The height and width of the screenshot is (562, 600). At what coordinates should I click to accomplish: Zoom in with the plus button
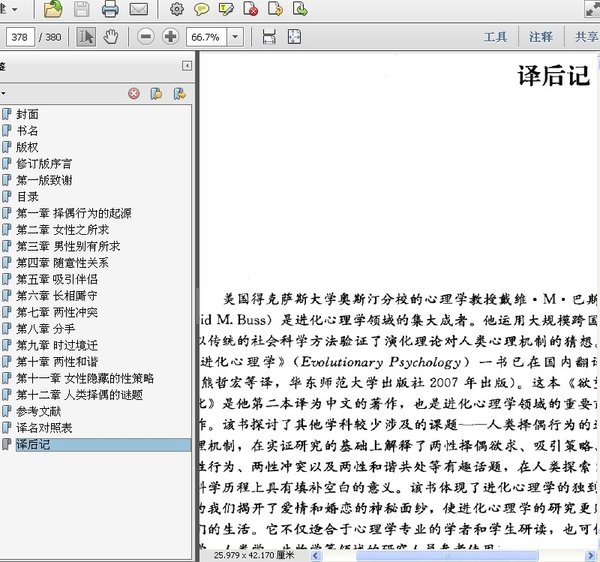[x=170, y=37]
